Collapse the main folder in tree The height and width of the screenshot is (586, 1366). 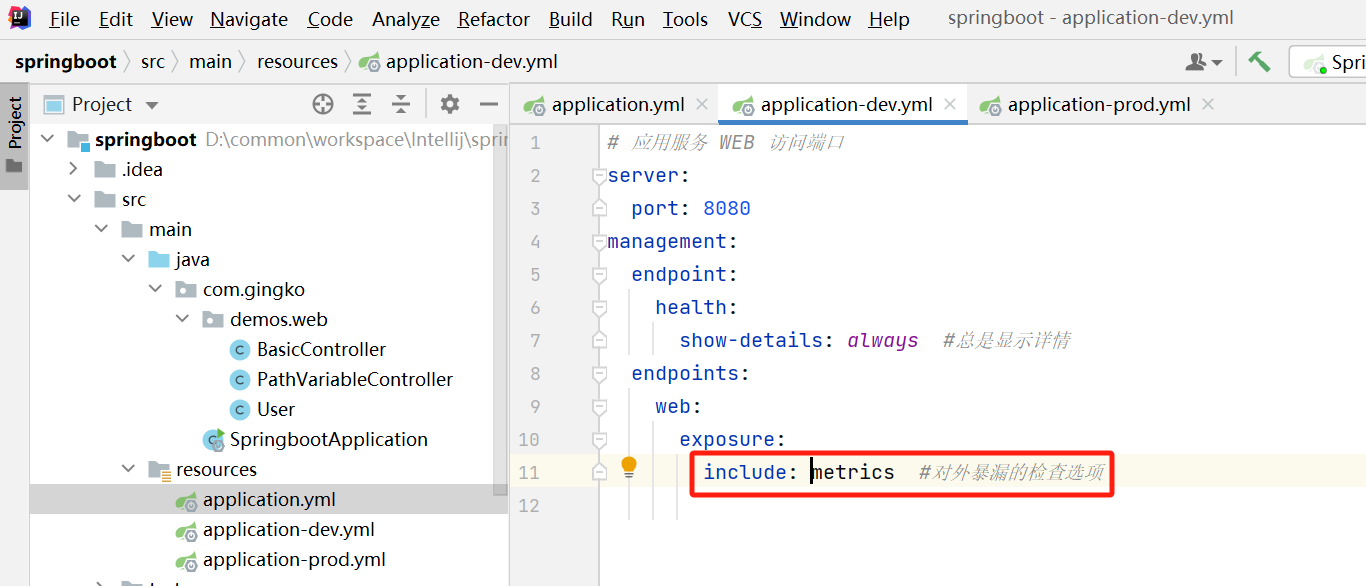[101, 229]
